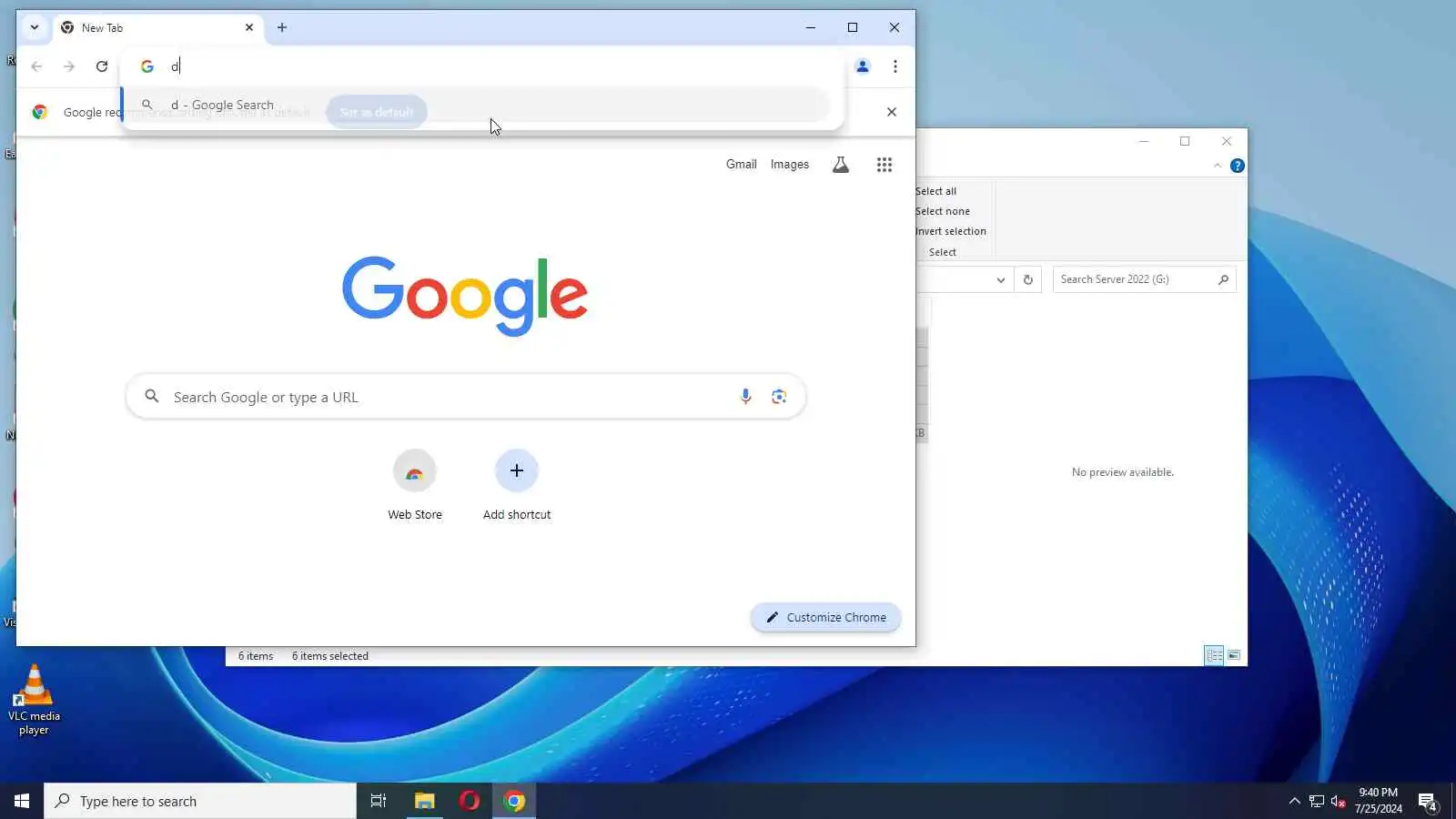This screenshot has height=819, width=1456.
Task: Refresh the File Explorer folder
Action: point(1028,280)
